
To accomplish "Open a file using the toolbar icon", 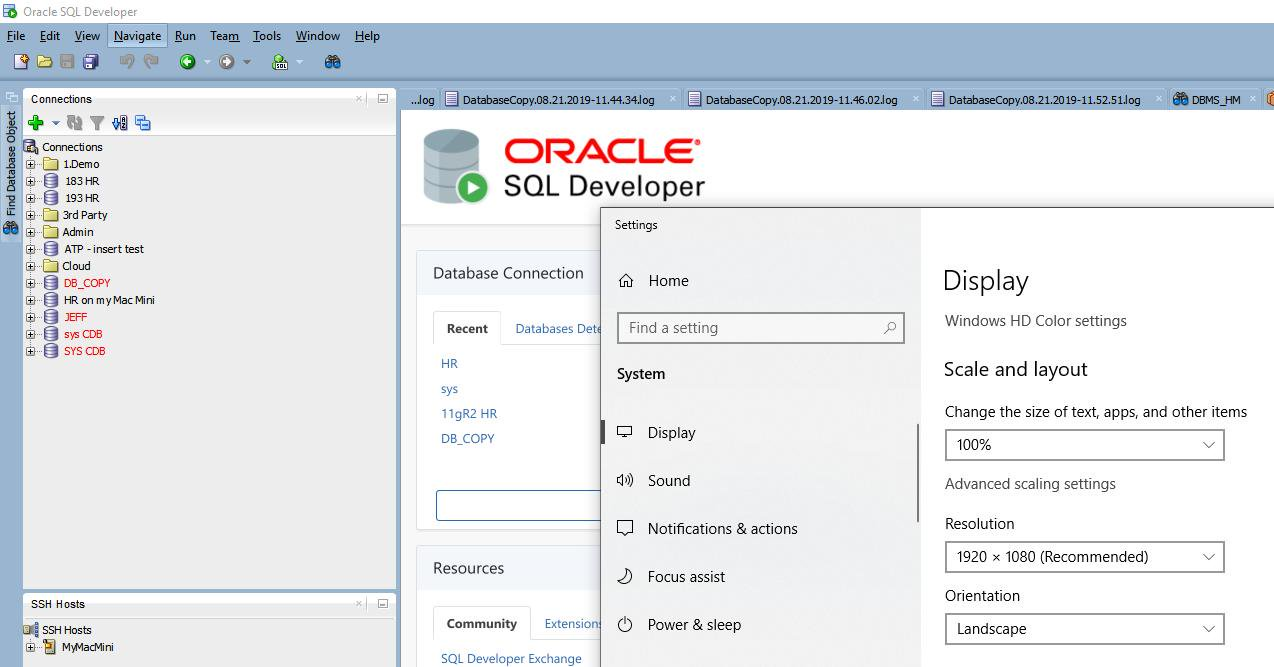I will [45, 61].
